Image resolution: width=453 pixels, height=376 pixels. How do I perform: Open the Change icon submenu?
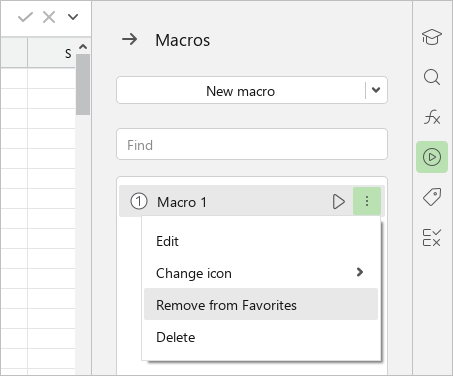pos(261,273)
